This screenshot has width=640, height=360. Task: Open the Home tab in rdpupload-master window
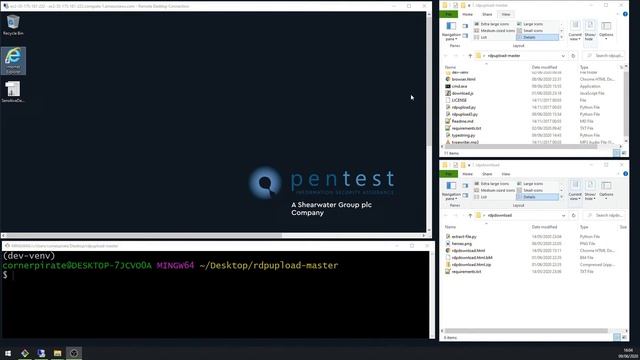467,14
